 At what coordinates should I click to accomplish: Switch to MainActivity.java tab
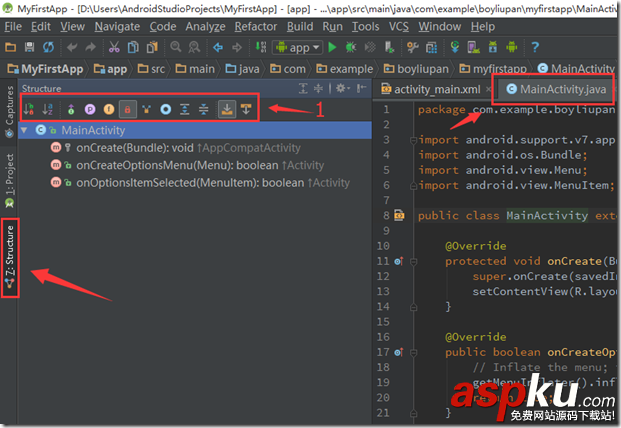point(556,89)
